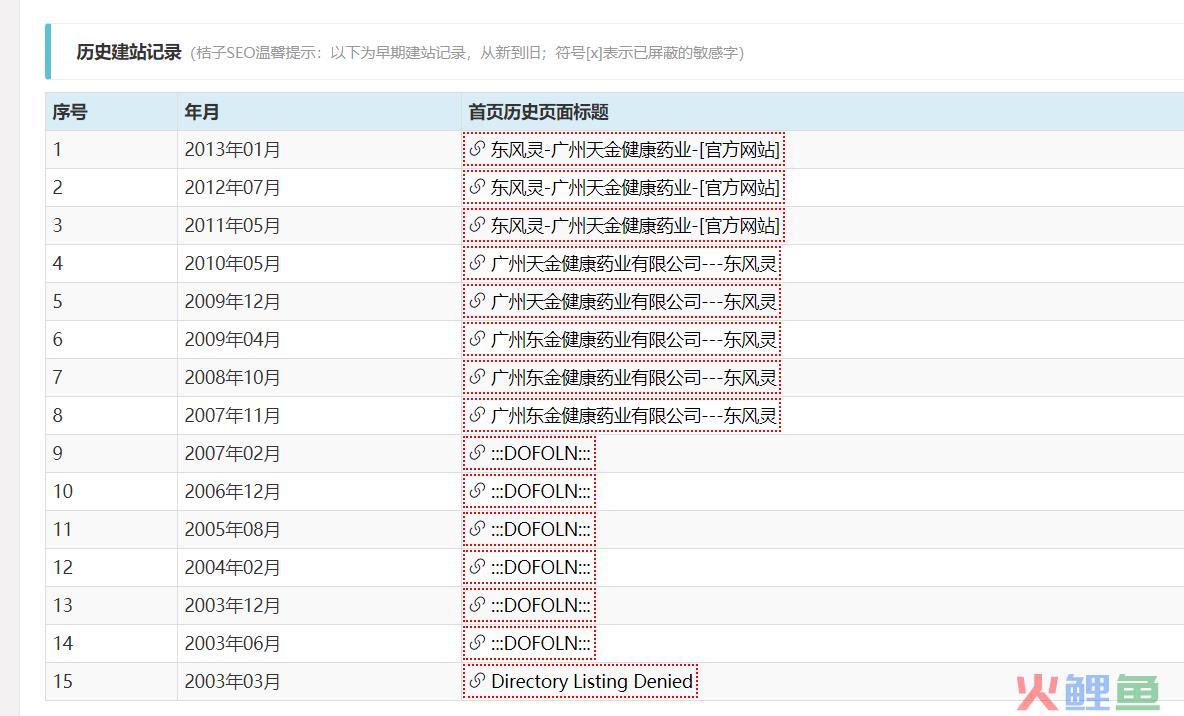The image size is (1184, 716).
Task: Open the 2011年05月 title 东风灵-广州天金健康药业-[官方网站]
Action: point(635,225)
